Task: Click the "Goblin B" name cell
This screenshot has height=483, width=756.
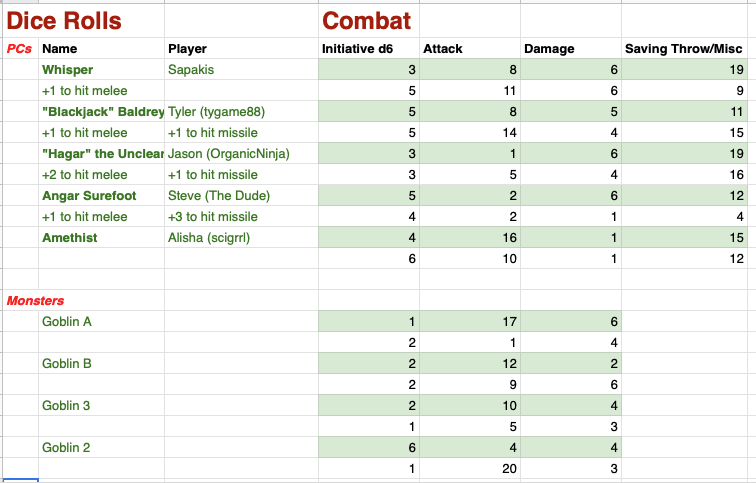Action: [x=68, y=363]
